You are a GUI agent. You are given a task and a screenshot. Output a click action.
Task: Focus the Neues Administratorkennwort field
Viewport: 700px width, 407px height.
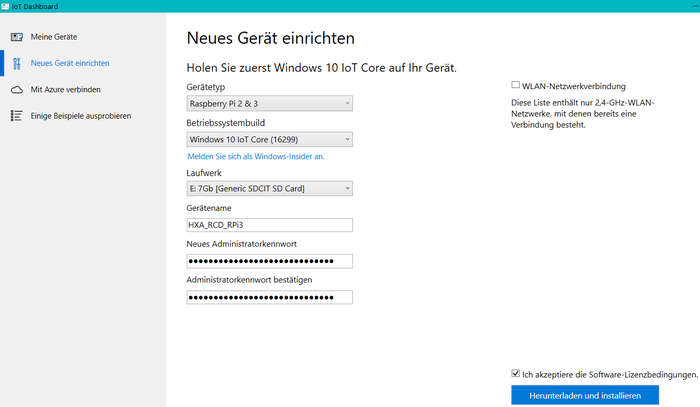270,261
